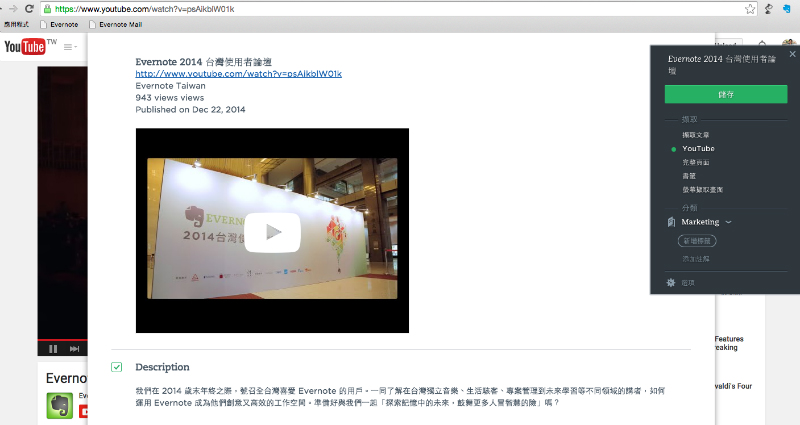
Task: Click the blue extension icon in toolbar
Action: point(786,9)
